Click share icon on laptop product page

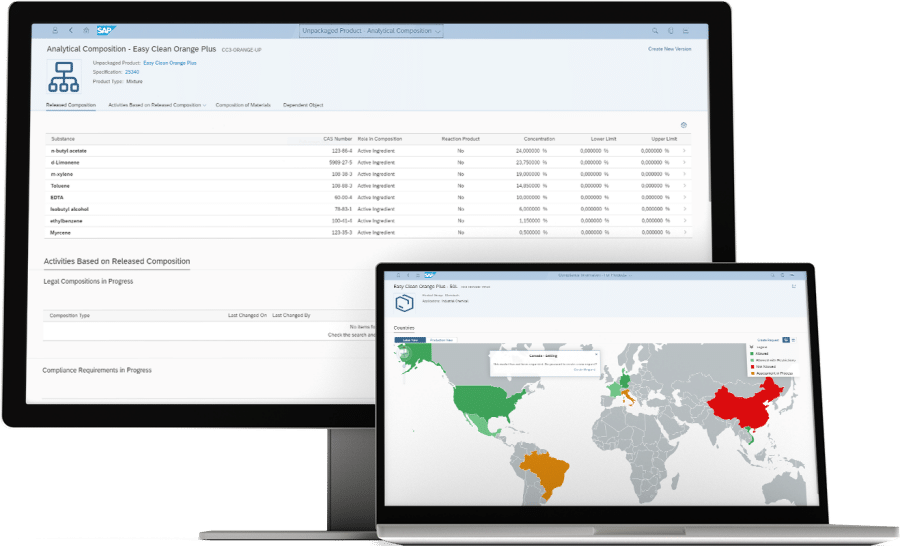click(x=794, y=286)
